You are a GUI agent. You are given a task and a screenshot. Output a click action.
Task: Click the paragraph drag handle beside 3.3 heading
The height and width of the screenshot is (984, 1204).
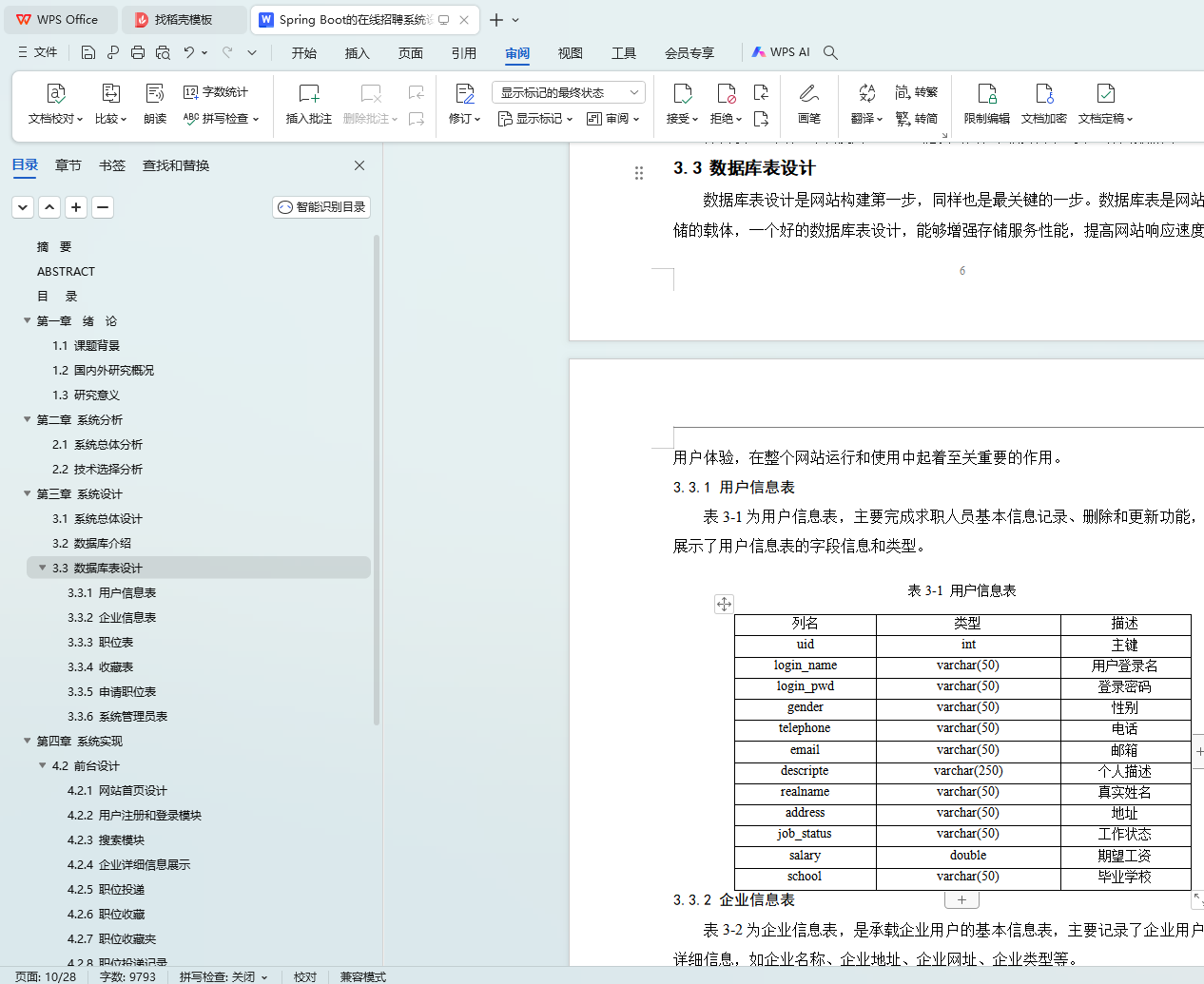639,172
